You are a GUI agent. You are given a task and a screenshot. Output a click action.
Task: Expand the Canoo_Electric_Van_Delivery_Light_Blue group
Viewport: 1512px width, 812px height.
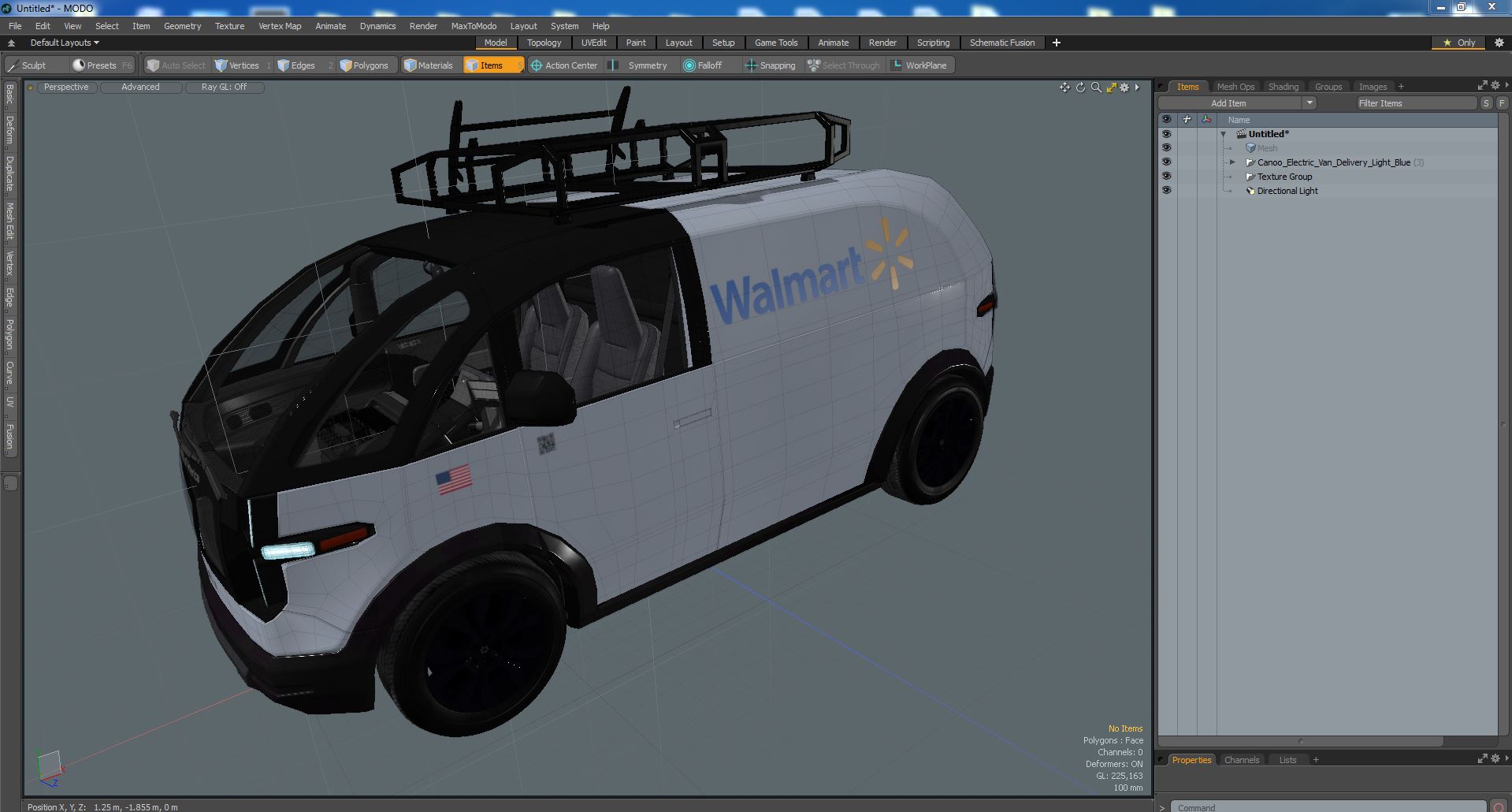click(1233, 162)
